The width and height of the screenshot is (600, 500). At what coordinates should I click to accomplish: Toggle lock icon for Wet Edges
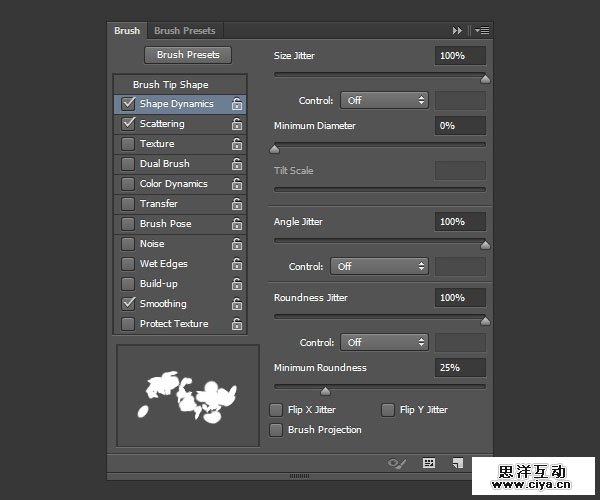point(237,264)
